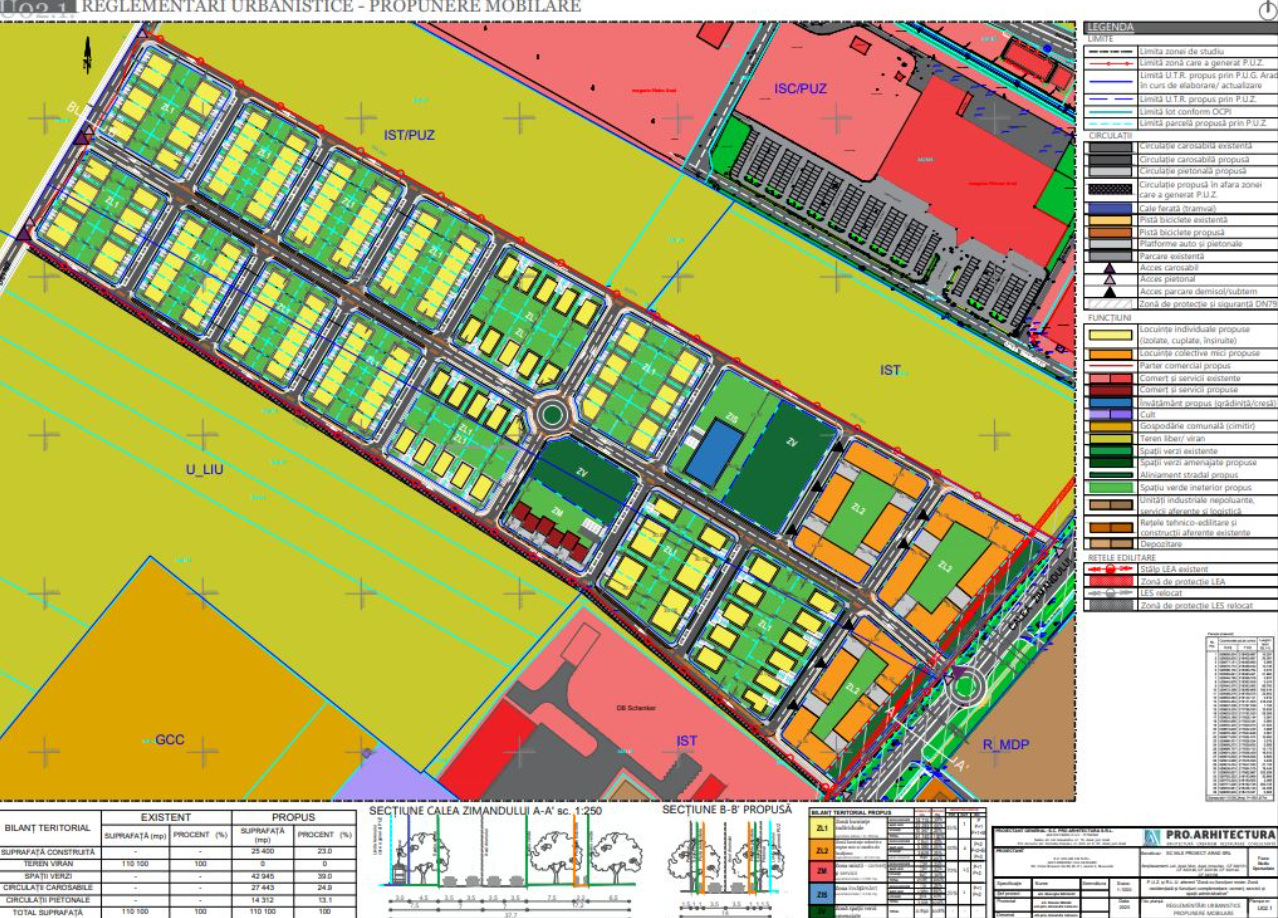The height and width of the screenshot is (918, 1278).
Task: Click the U_LIU zone label
Action: [204, 469]
